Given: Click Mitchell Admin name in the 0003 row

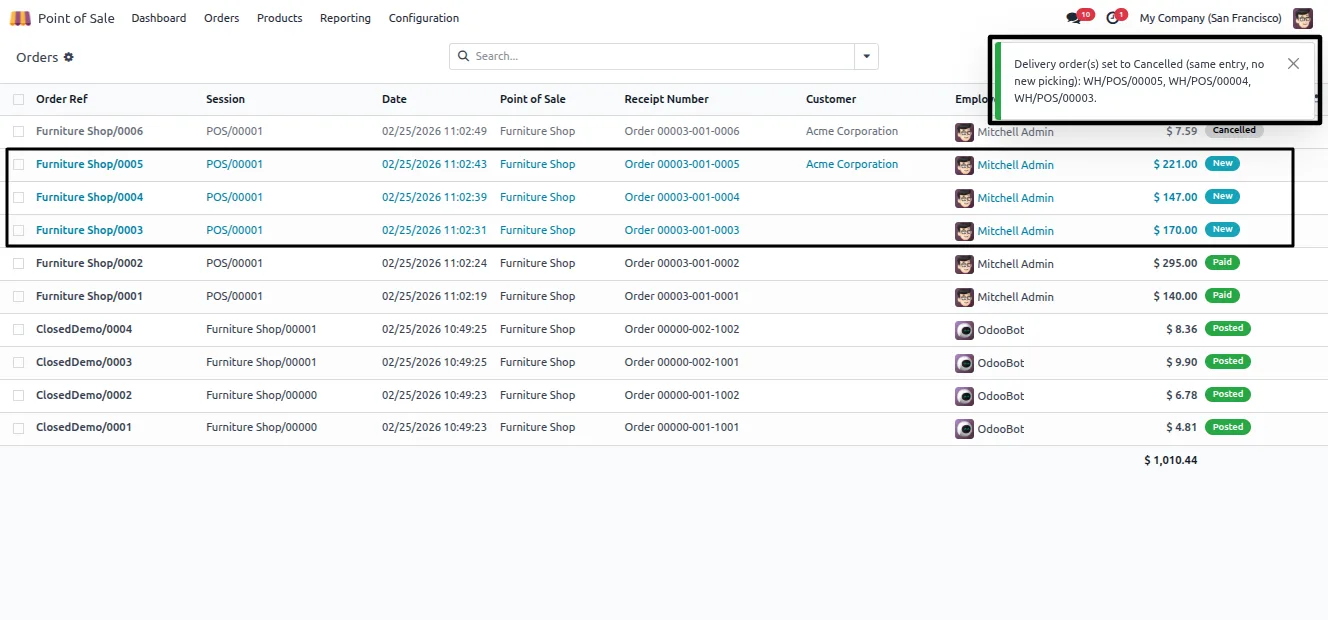Looking at the screenshot, I should 1015,231.
